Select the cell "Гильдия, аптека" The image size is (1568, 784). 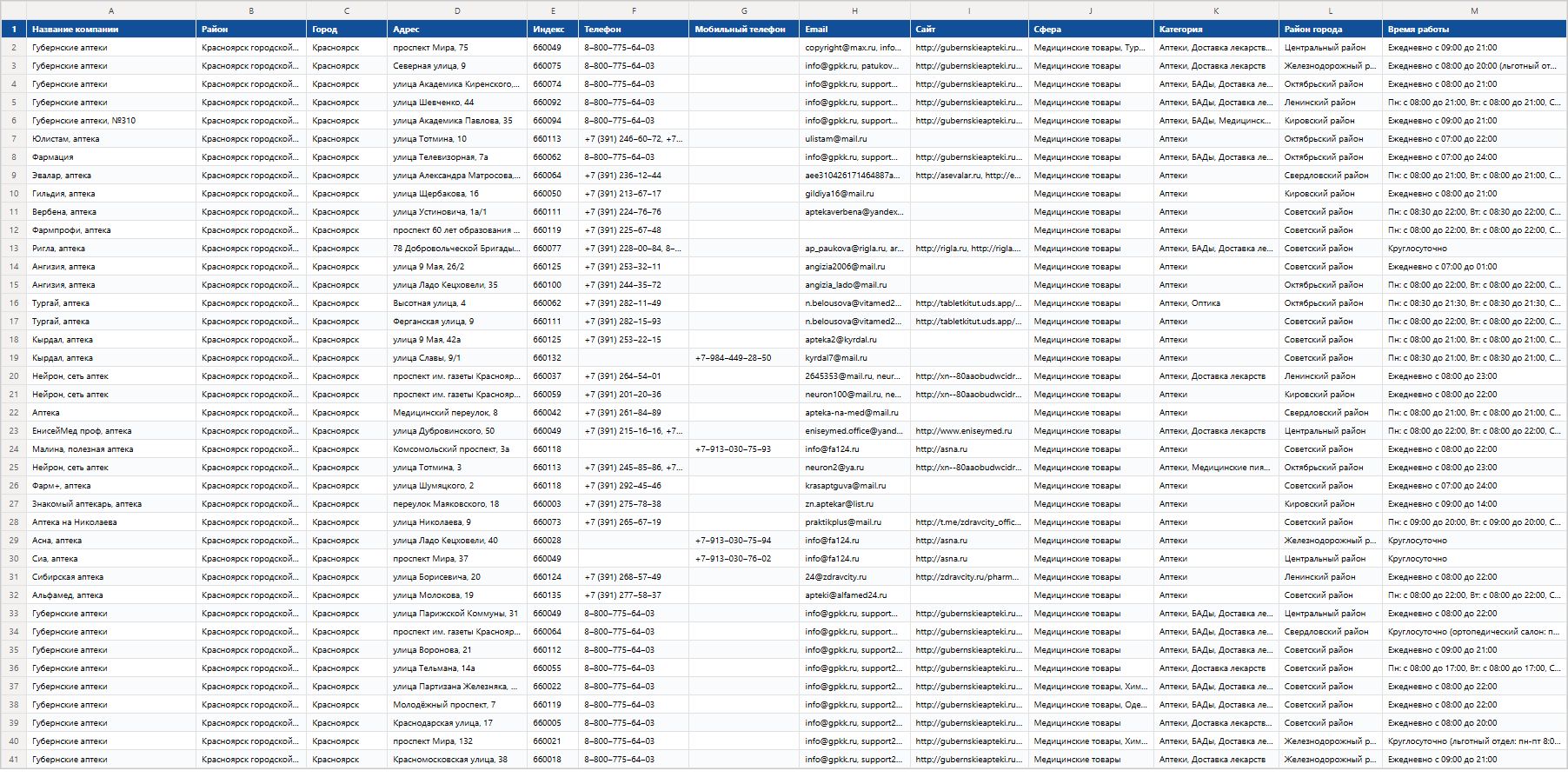click(x=111, y=194)
